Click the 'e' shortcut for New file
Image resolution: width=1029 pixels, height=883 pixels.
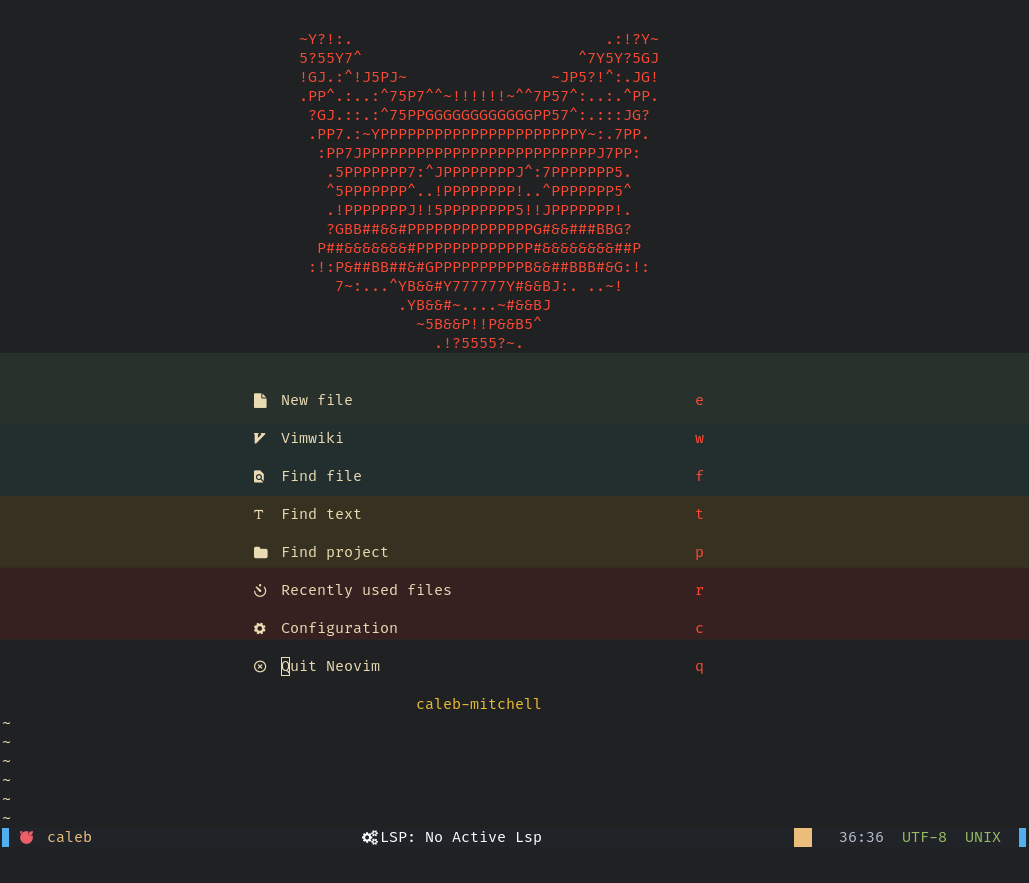pos(699,400)
